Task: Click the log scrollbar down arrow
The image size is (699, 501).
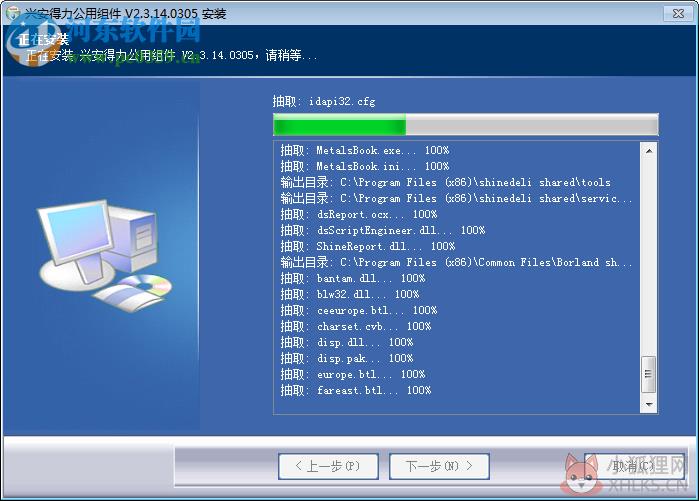Action: coord(649,404)
